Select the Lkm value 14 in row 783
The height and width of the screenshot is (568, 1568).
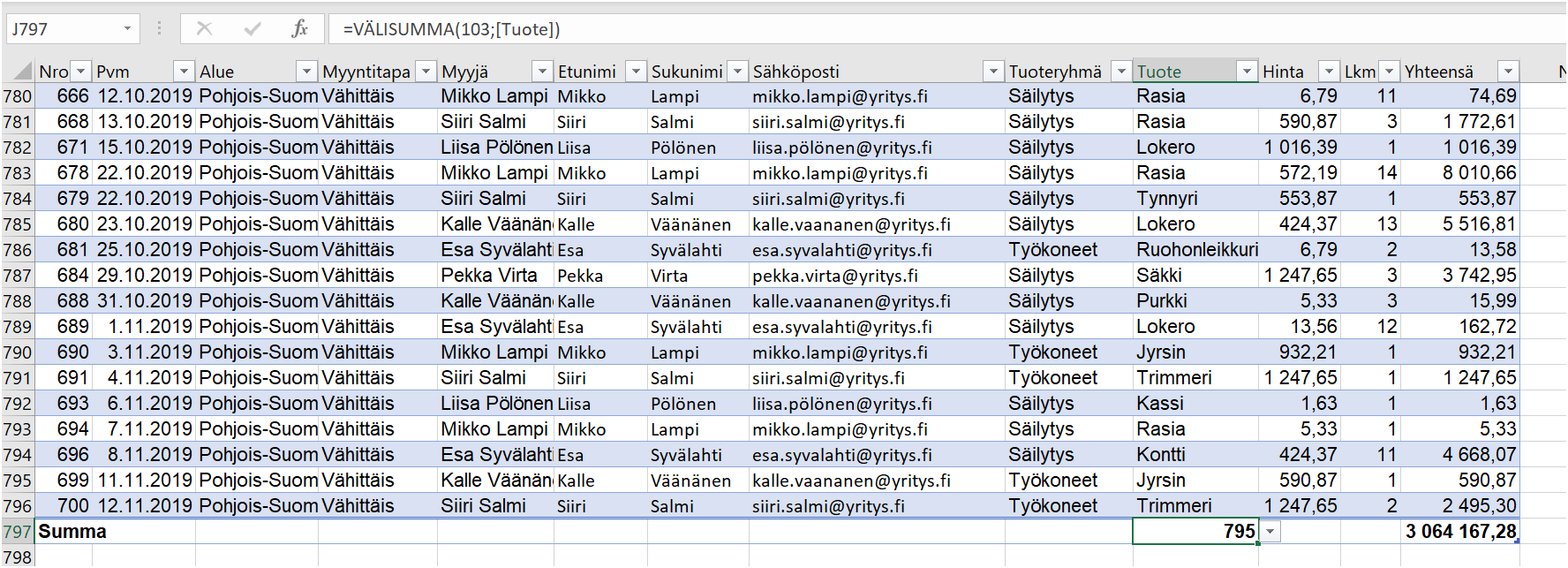tap(1370, 173)
